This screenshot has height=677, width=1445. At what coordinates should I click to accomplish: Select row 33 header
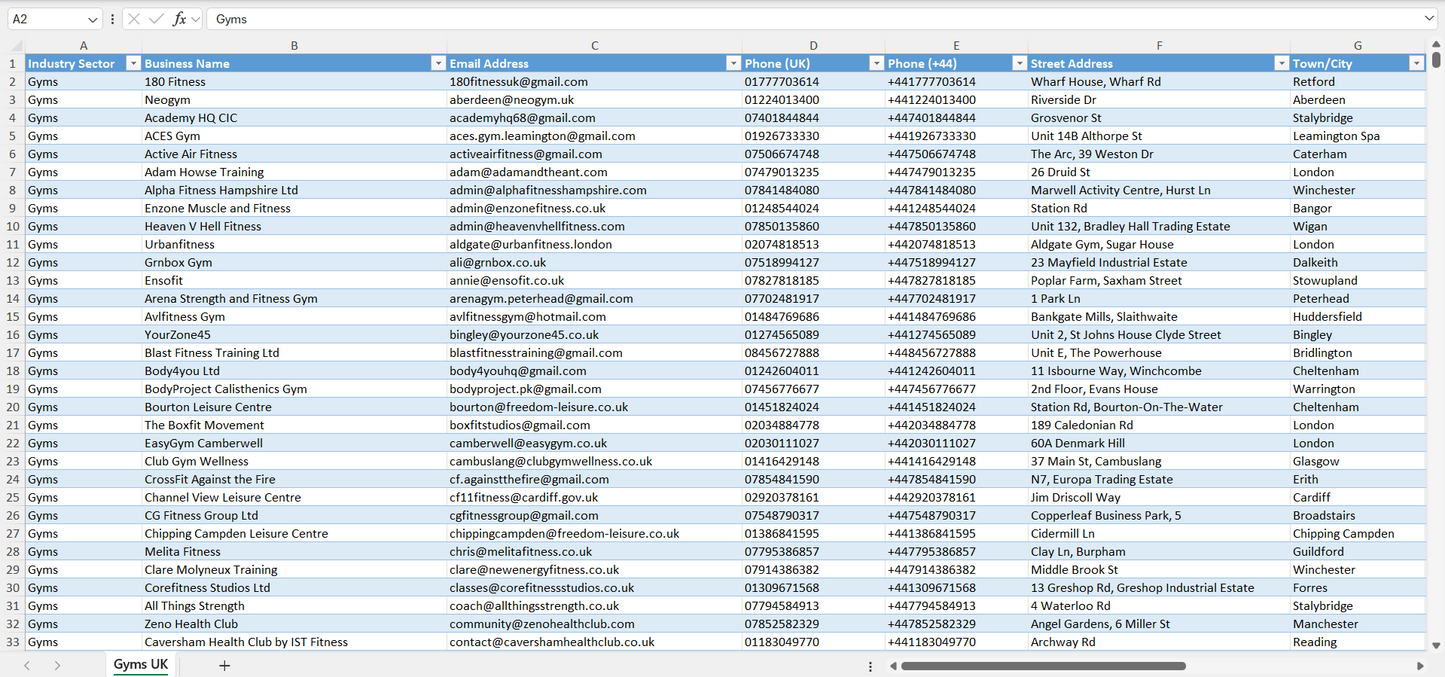[x=13, y=642]
